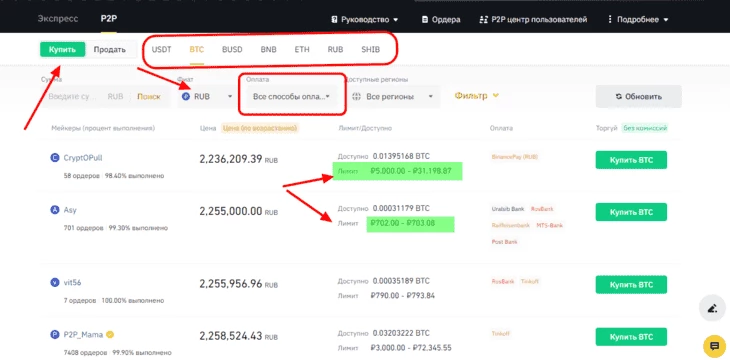The image size is (730, 360).
Task: Click the BinancePay (RUB) payment tag
Action: [514, 157]
